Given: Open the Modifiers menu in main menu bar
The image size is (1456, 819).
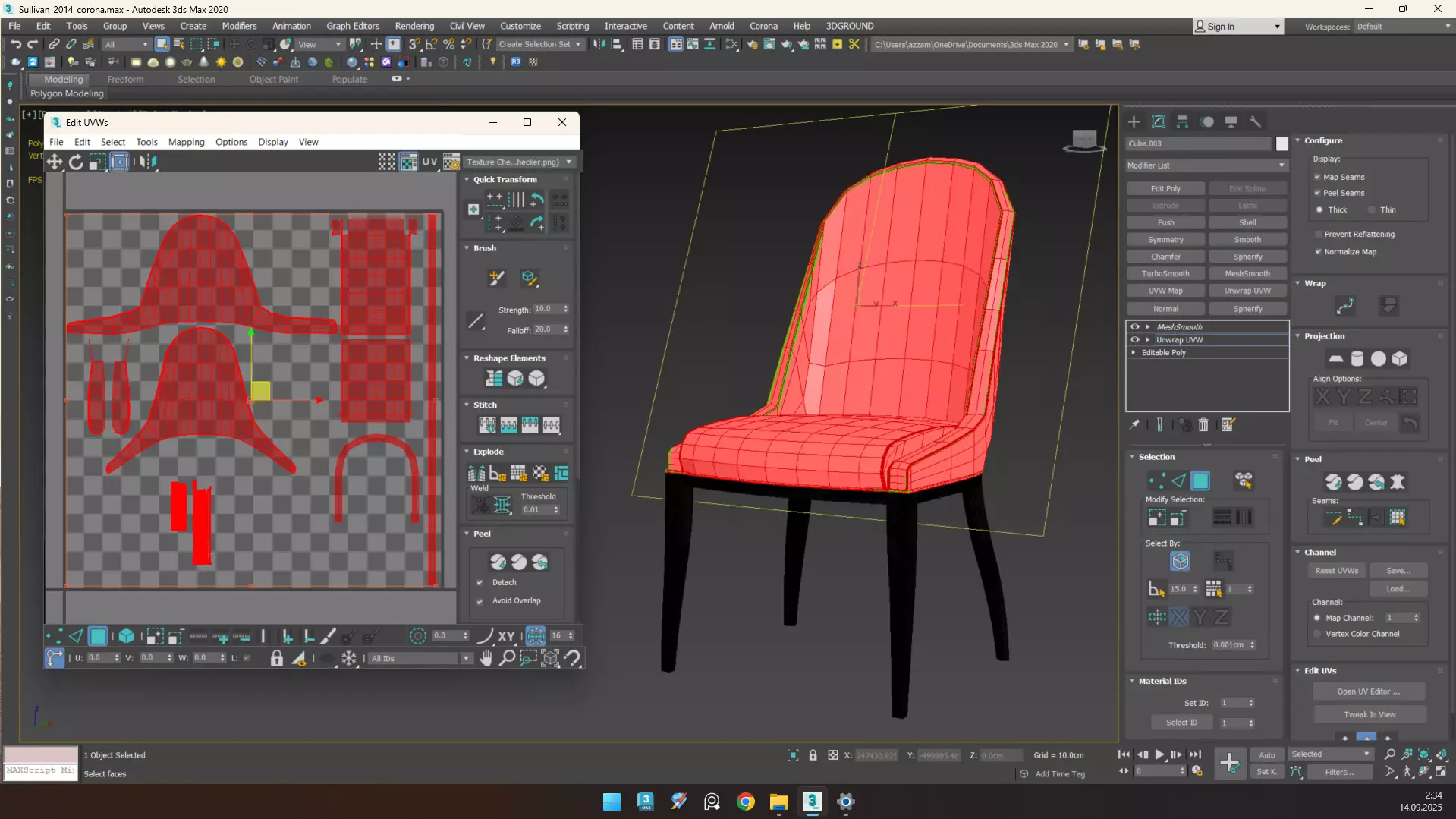Looking at the screenshot, I should tap(239, 26).
